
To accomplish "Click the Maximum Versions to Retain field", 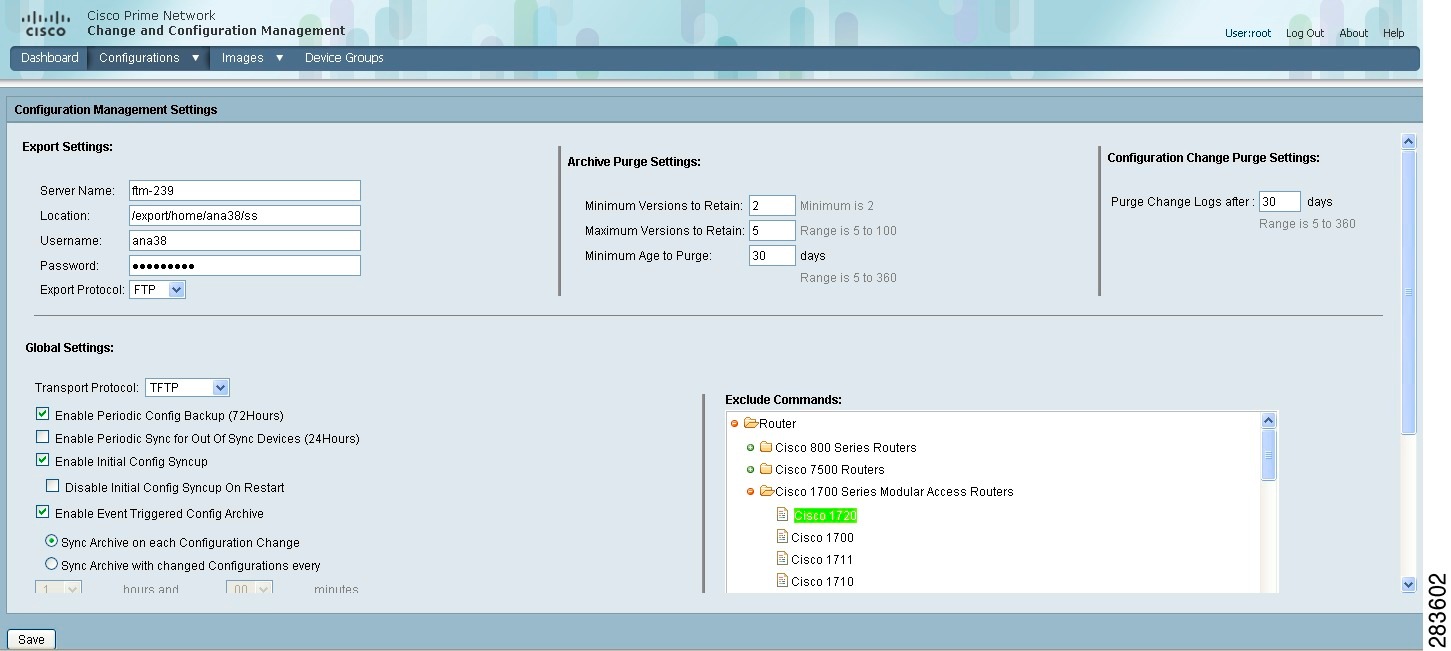I will (x=772, y=230).
